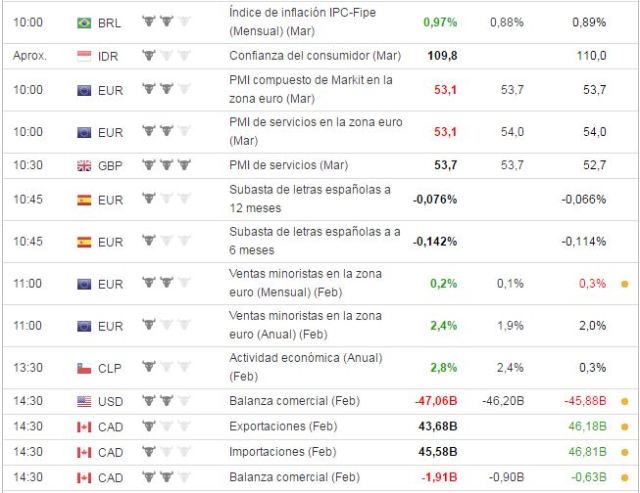
Task: Click the Chile flag beside CLP
Action: [x=84, y=368]
